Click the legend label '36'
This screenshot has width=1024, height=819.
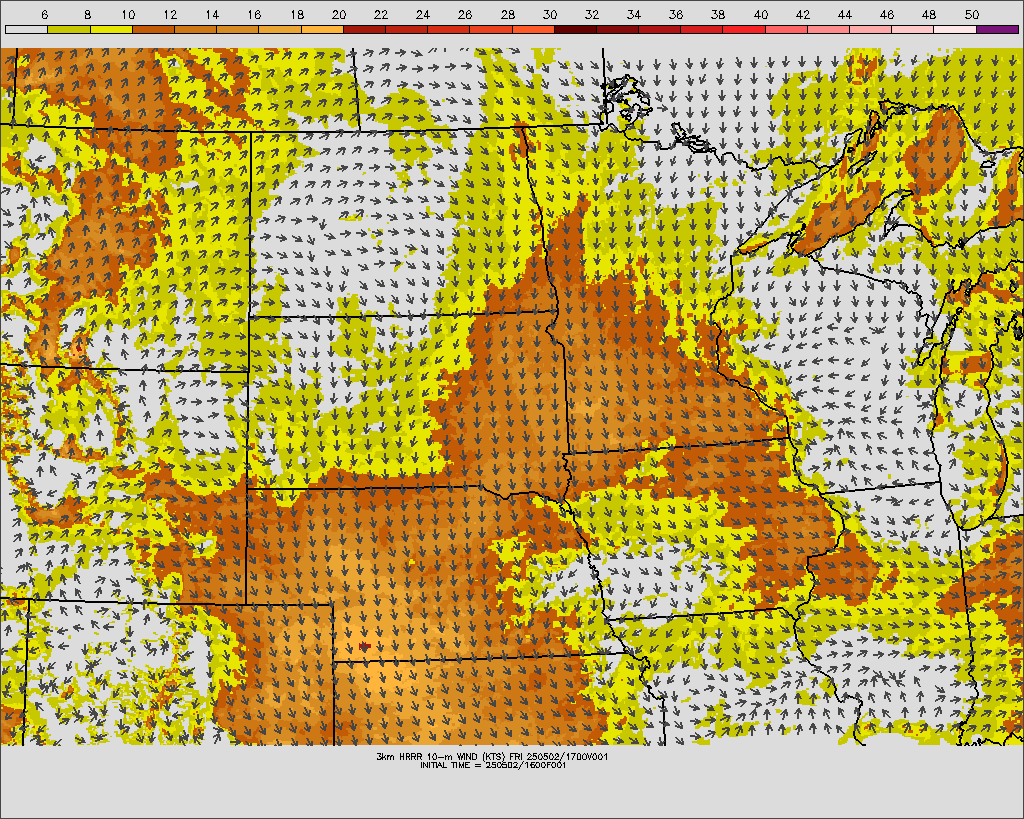[676, 14]
